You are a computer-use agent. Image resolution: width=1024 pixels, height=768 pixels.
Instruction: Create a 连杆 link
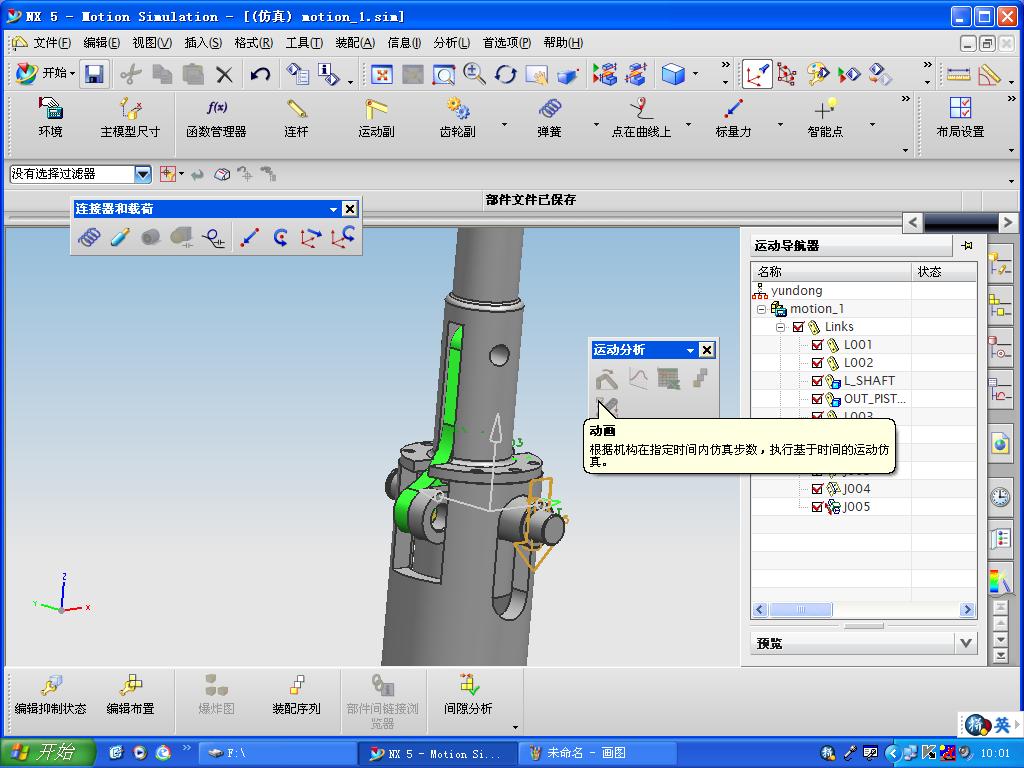[296, 118]
